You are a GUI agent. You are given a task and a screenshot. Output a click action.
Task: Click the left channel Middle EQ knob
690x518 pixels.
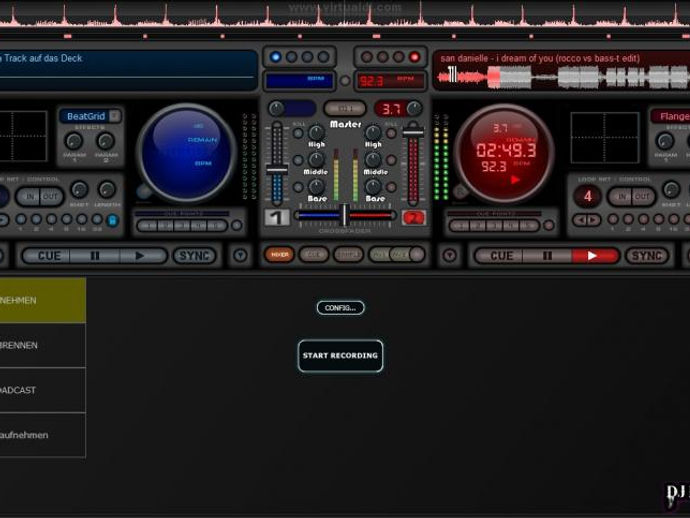click(316, 159)
